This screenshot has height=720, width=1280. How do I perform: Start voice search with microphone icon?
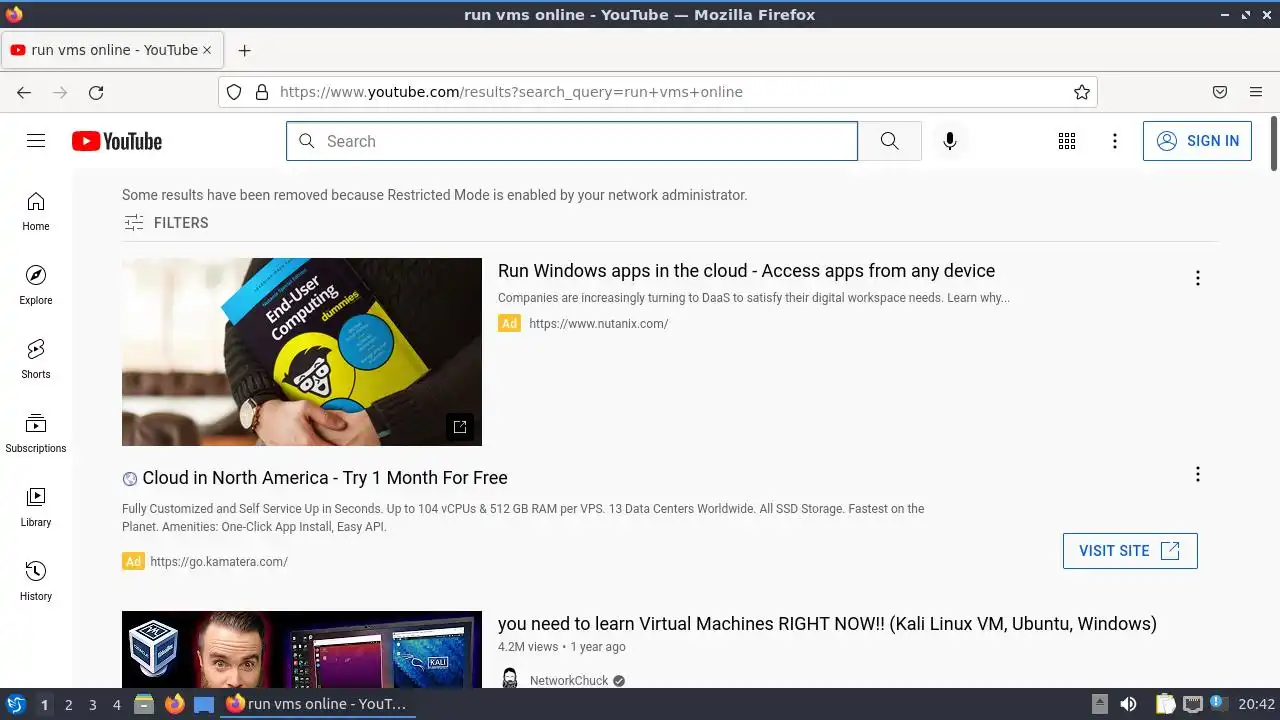[x=950, y=141]
